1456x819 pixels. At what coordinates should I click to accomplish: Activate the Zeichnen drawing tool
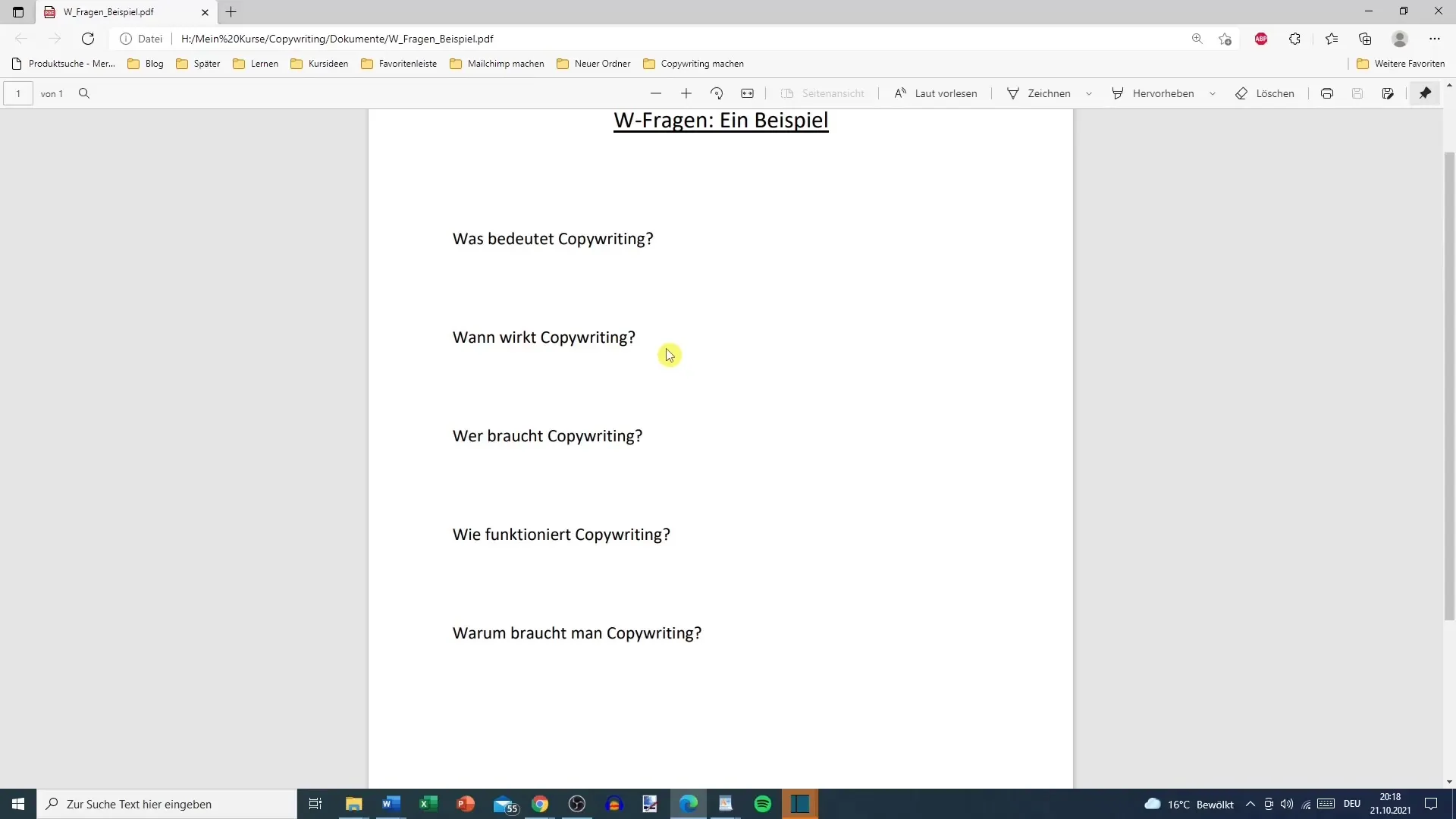pos(1039,93)
